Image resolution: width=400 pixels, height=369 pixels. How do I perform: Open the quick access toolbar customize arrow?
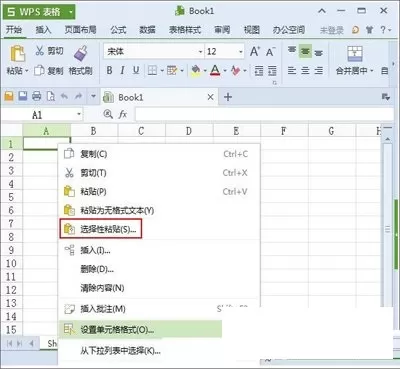tap(93, 96)
